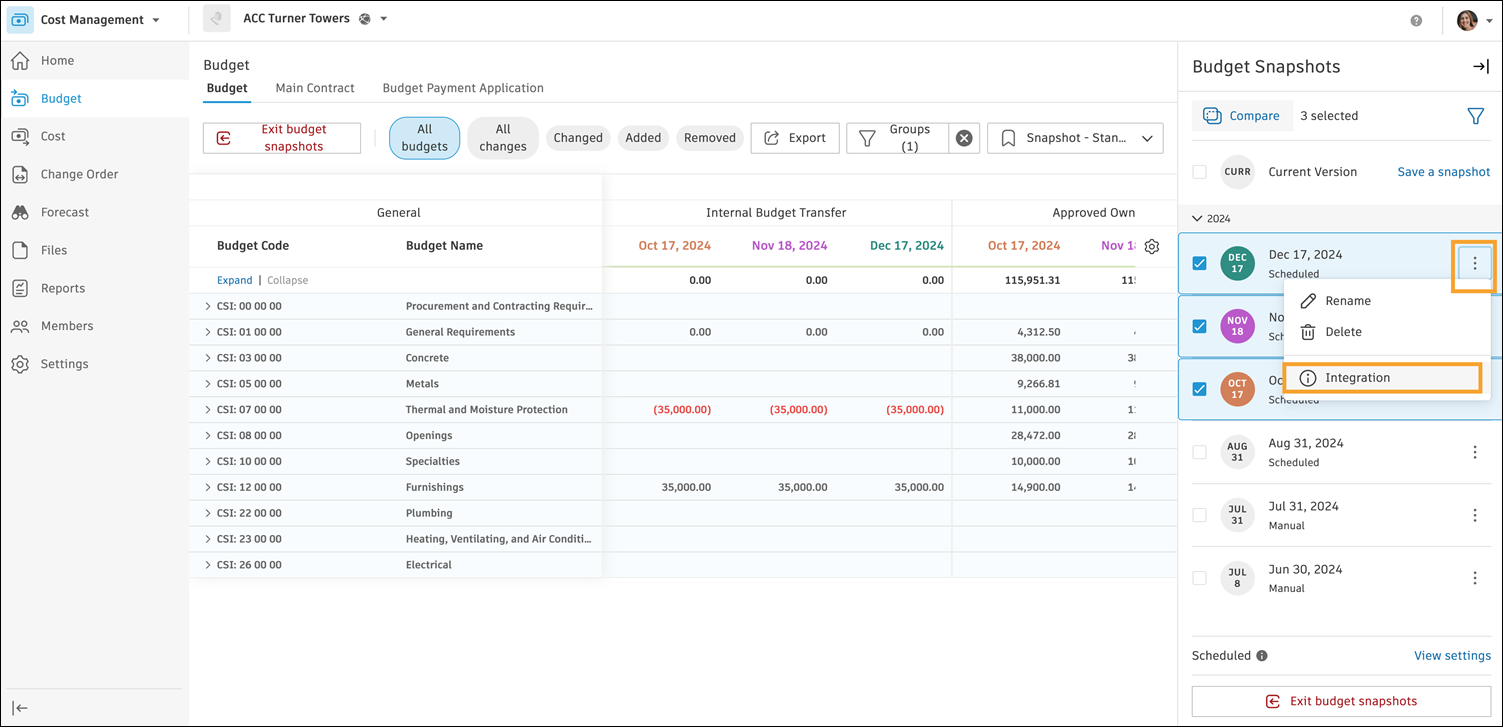Viewport: 1503px width, 727px height.
Task: Select the All budgets filter
Action: pos(424,138)
